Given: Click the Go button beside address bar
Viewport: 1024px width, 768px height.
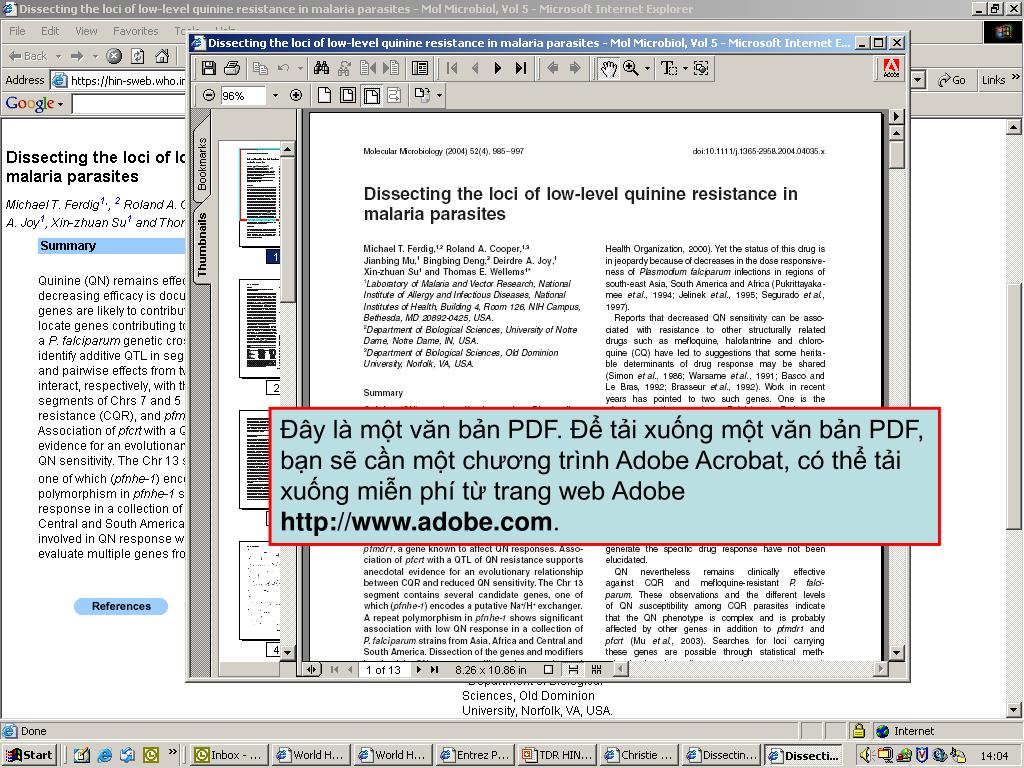Looking at the screenshot, I should (x=952, y=80).
